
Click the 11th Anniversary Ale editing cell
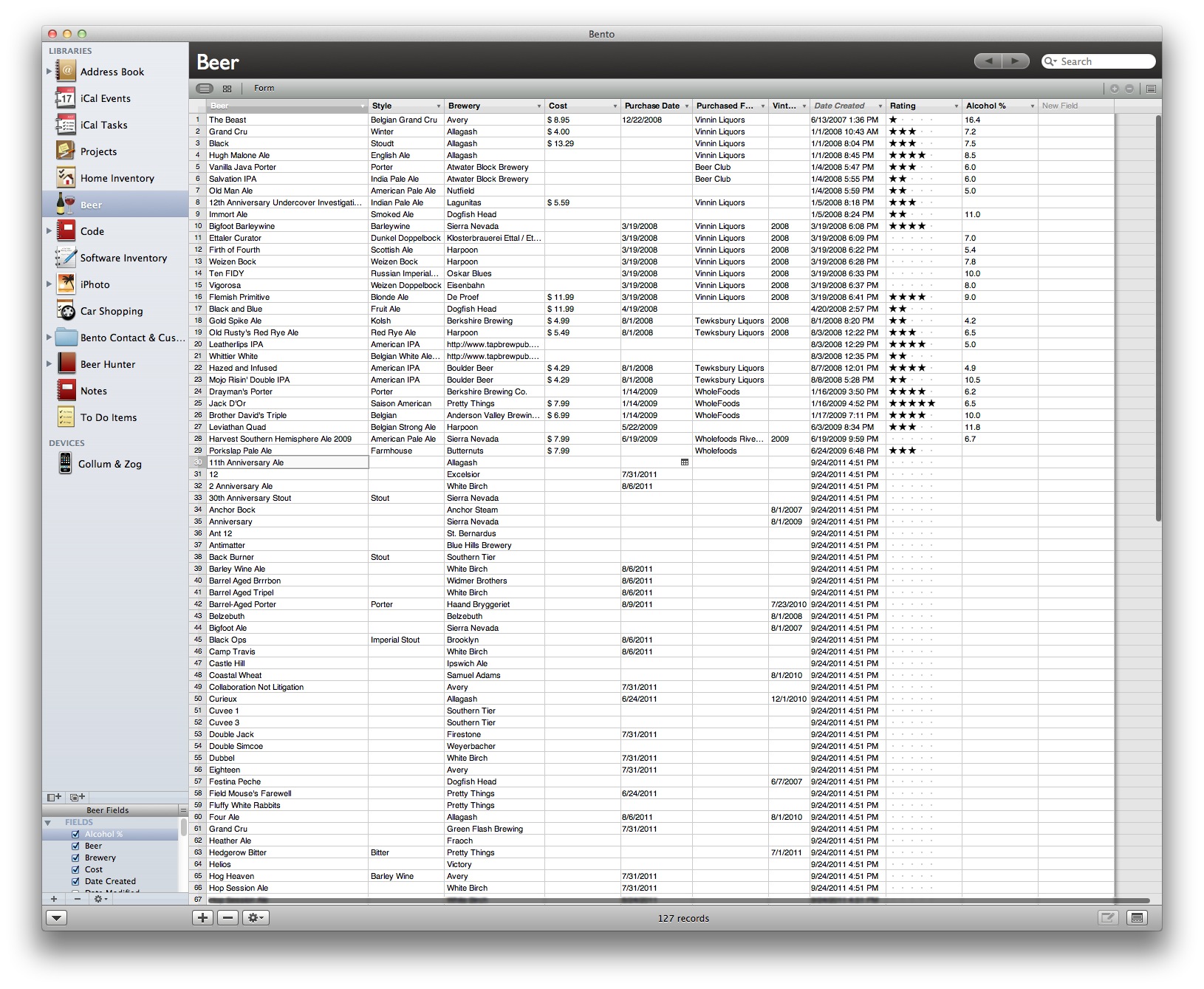[x=287, y=462]
